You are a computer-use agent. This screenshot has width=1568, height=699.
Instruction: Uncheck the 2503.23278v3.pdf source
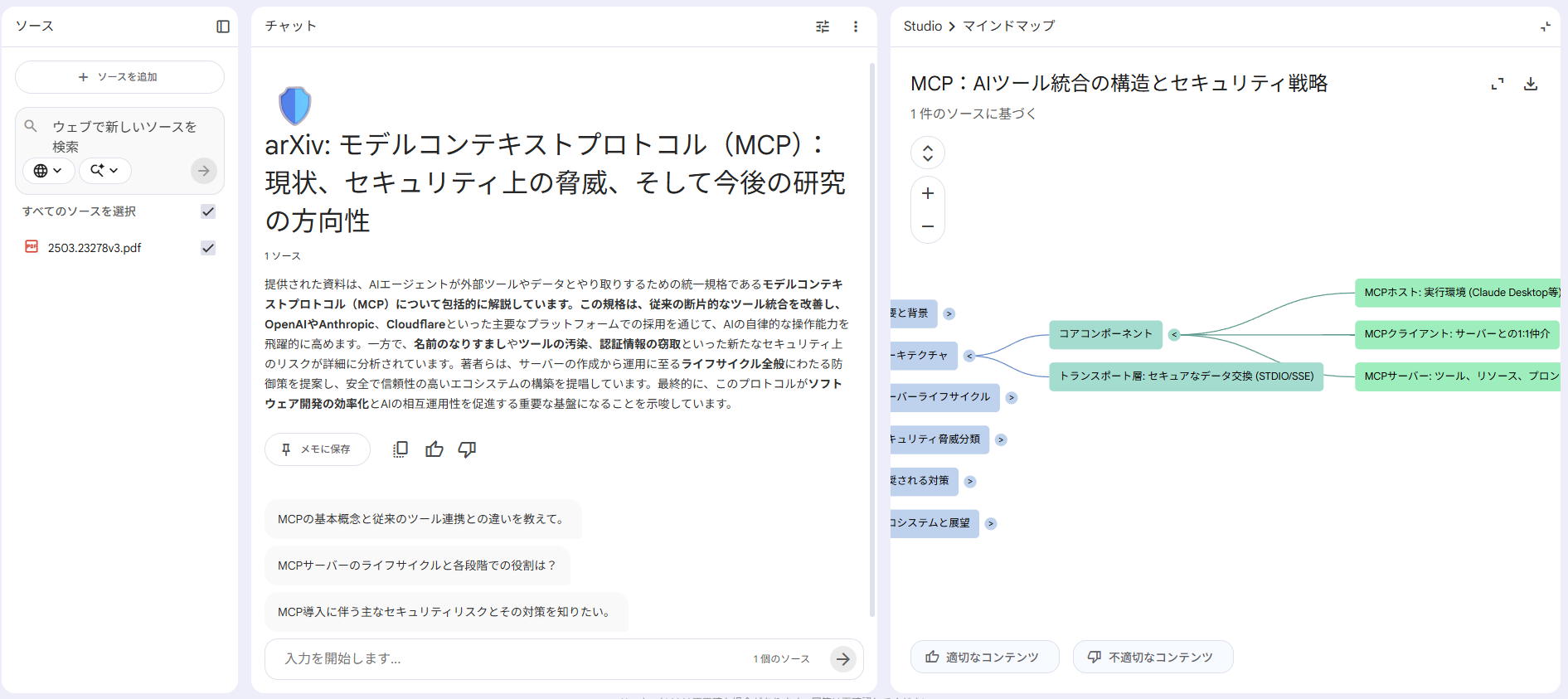tap(208, 248)
